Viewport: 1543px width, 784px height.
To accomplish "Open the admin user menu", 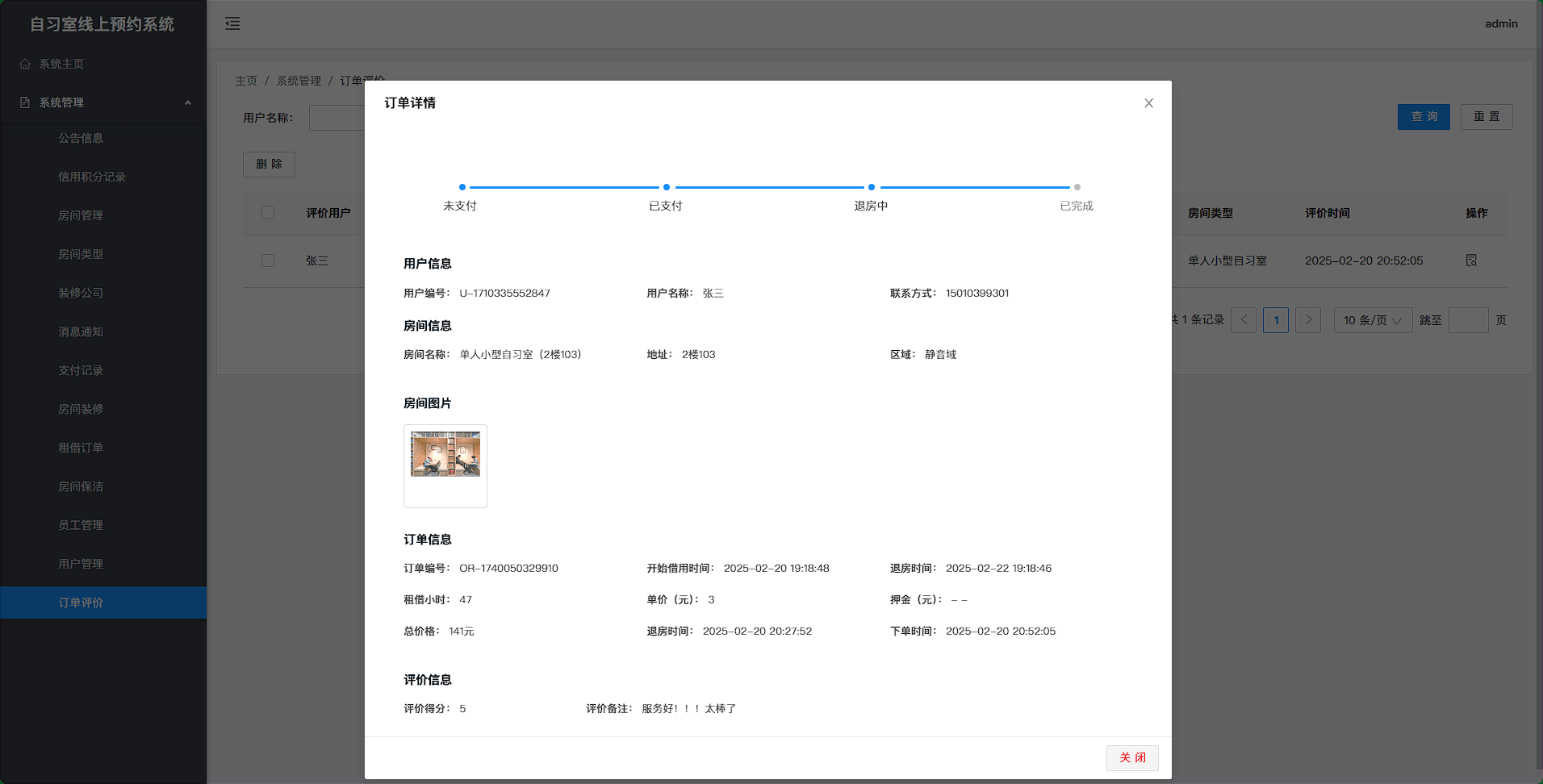I will point(1501,23).
